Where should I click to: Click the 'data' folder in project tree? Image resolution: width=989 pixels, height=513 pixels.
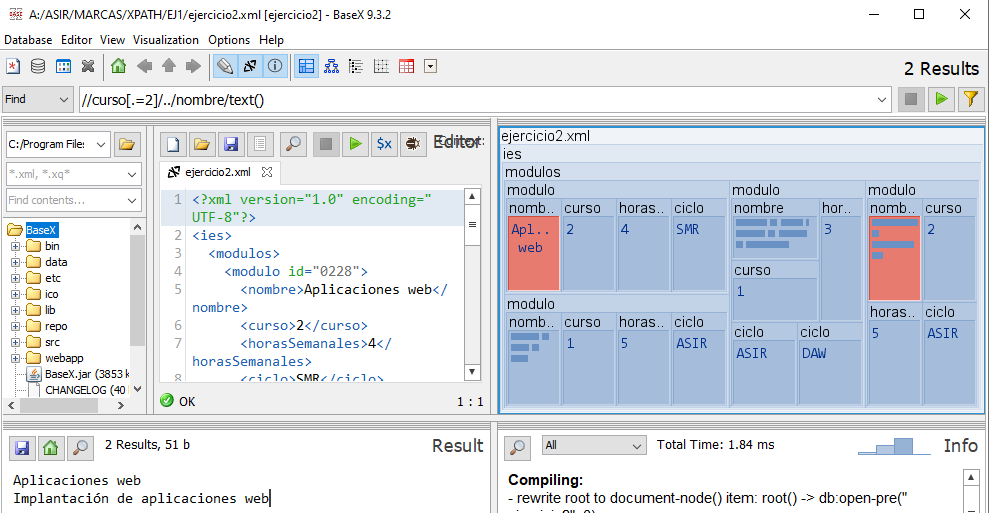coord(56,262)
